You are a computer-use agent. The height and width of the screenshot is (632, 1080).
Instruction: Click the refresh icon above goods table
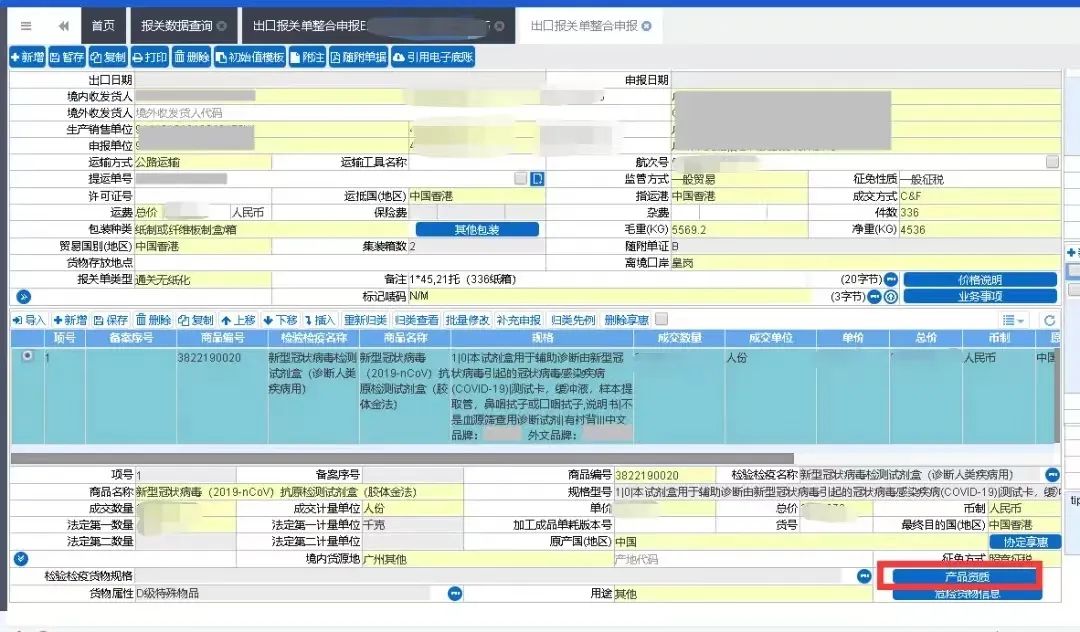(1049, 320)
